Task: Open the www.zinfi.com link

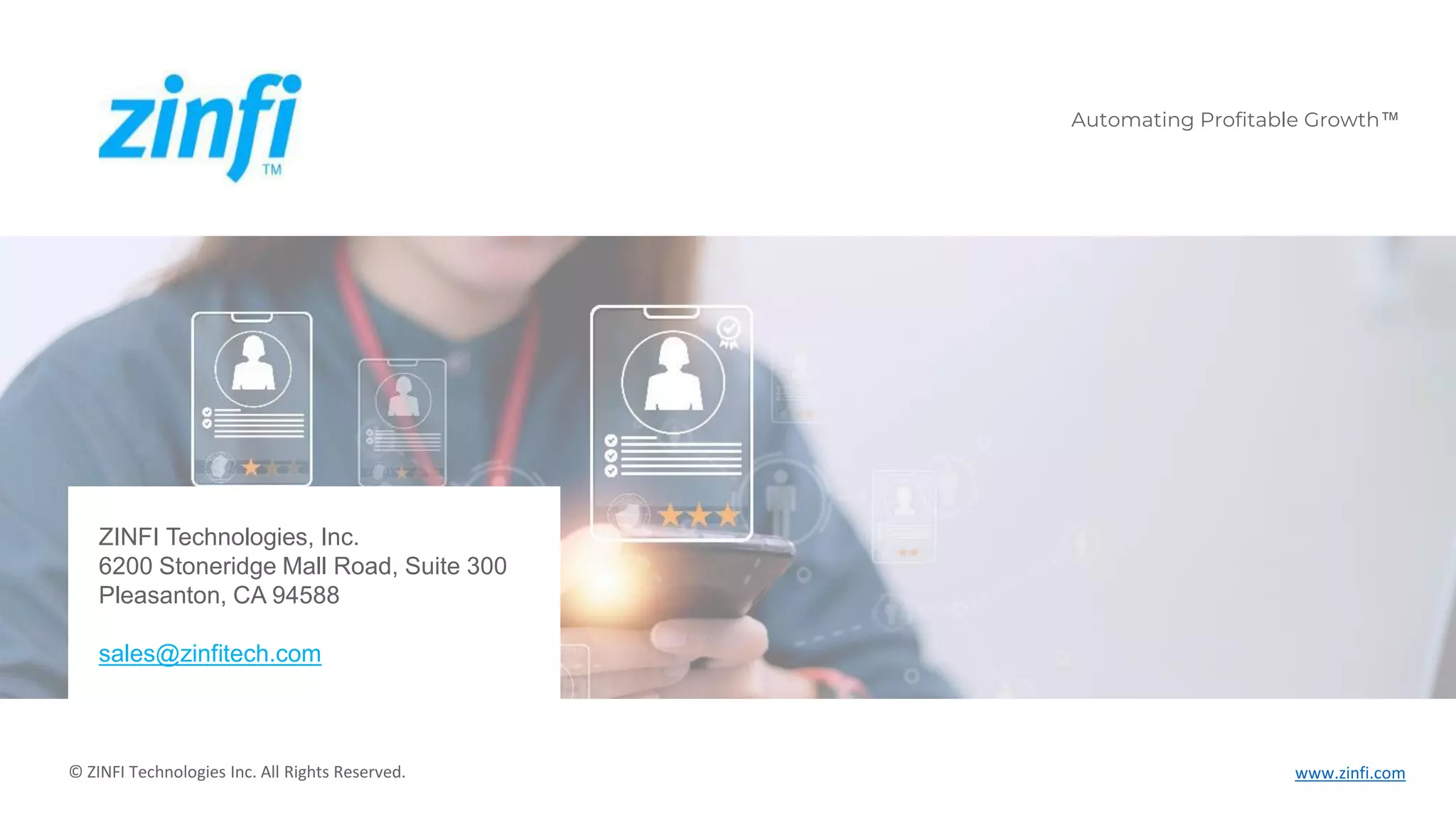Action: pyautogui.click(x=1349, y=772)
